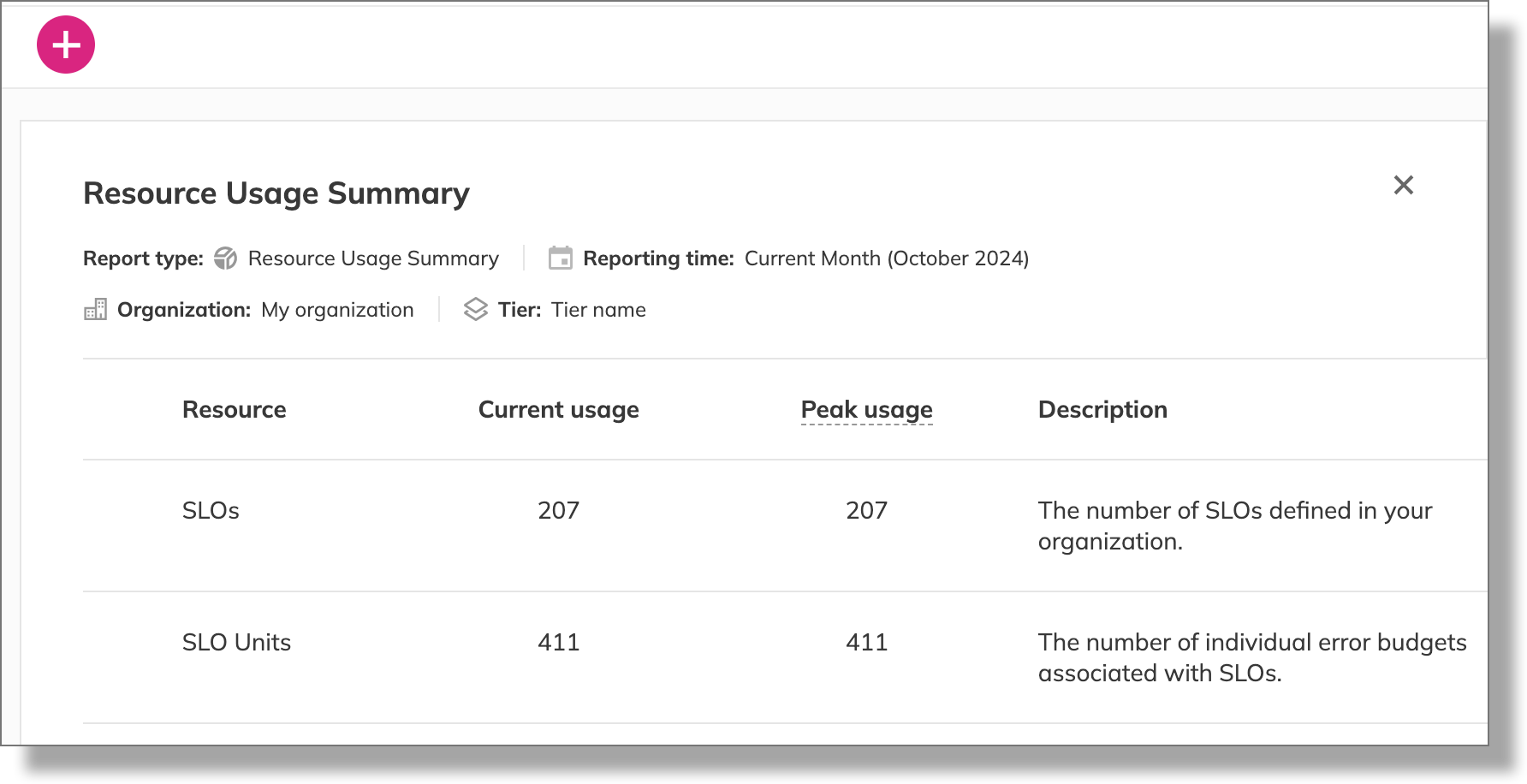Click the 'Organization:' label

(x=184, y=310)
